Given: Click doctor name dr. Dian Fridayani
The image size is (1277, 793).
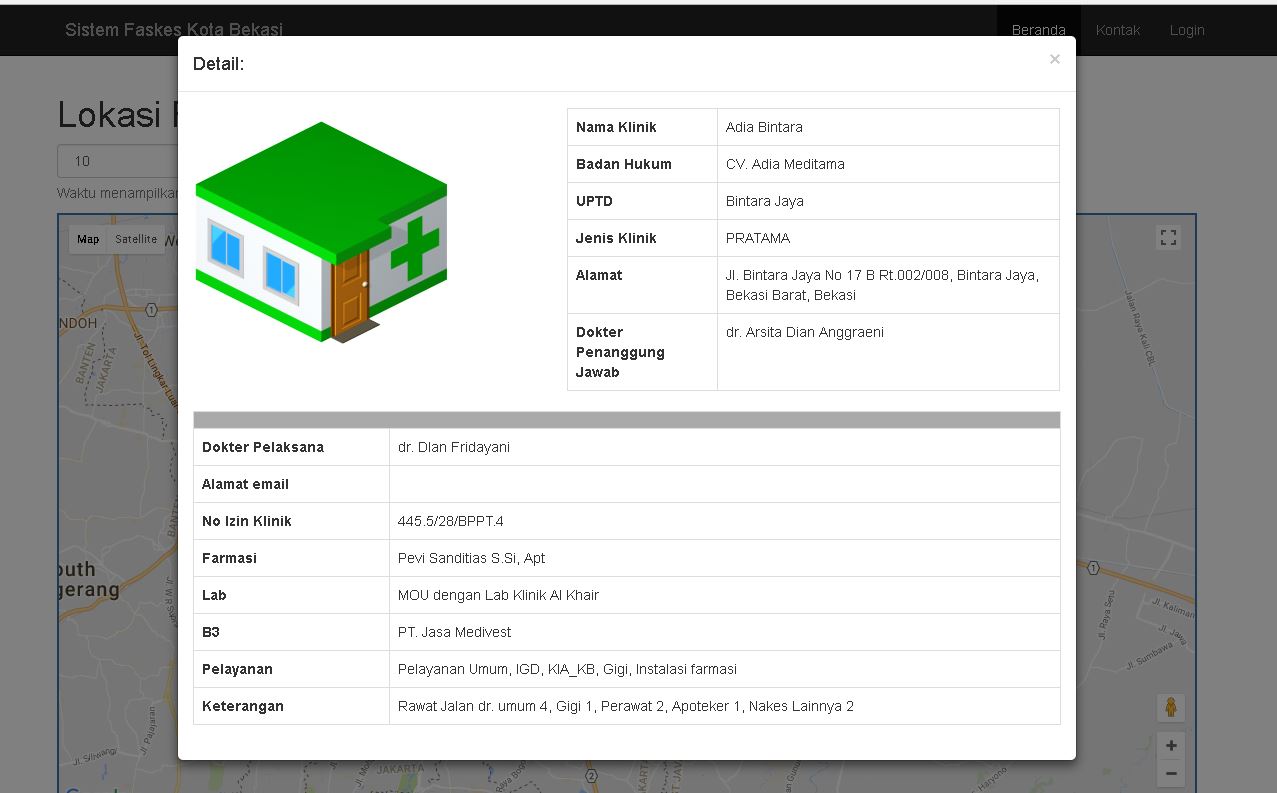Looking at the screenshot, I should [453, 447].
